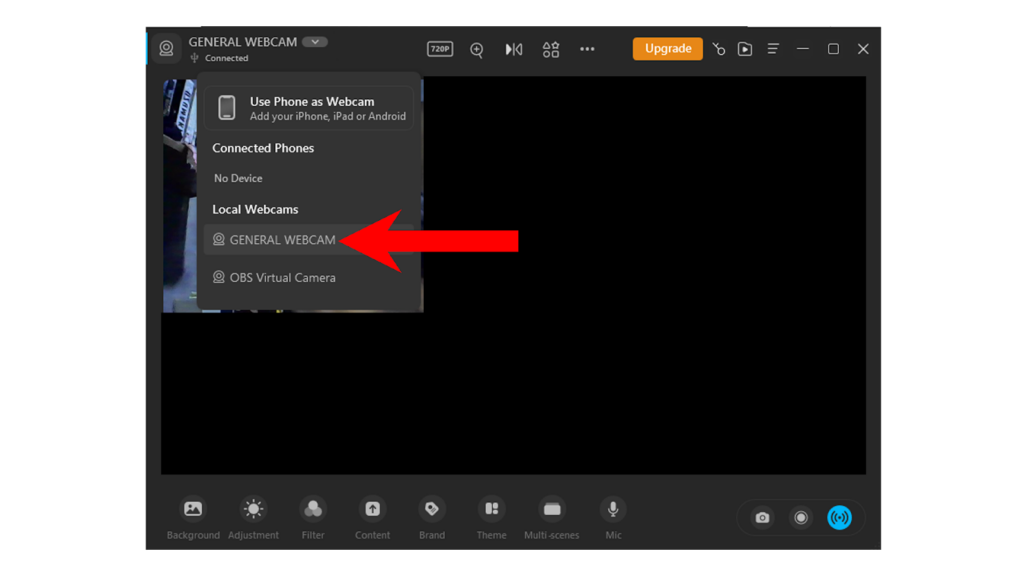Open the Brand tool

(432, 518)
